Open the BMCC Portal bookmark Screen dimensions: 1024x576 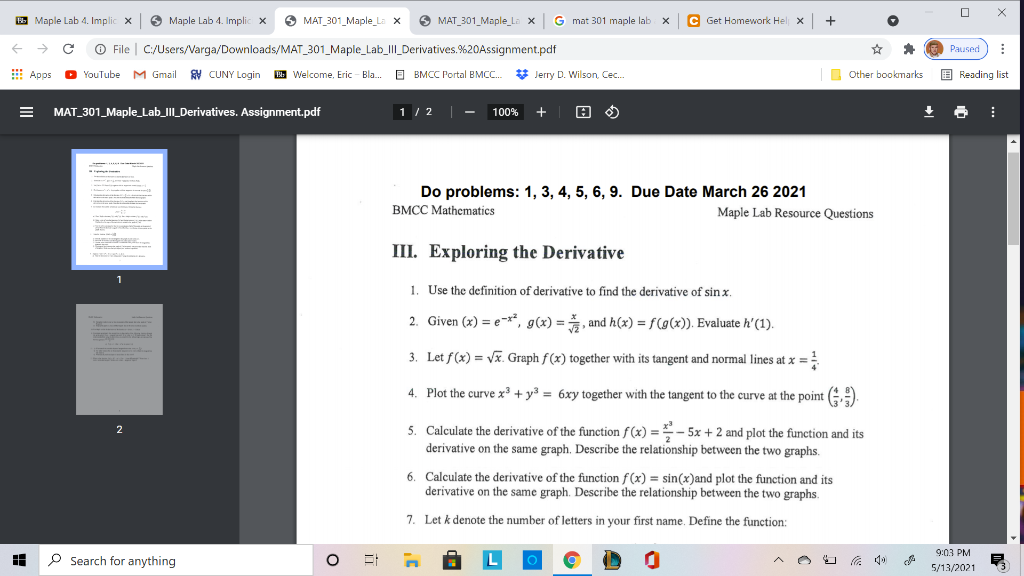coord(449,74)
